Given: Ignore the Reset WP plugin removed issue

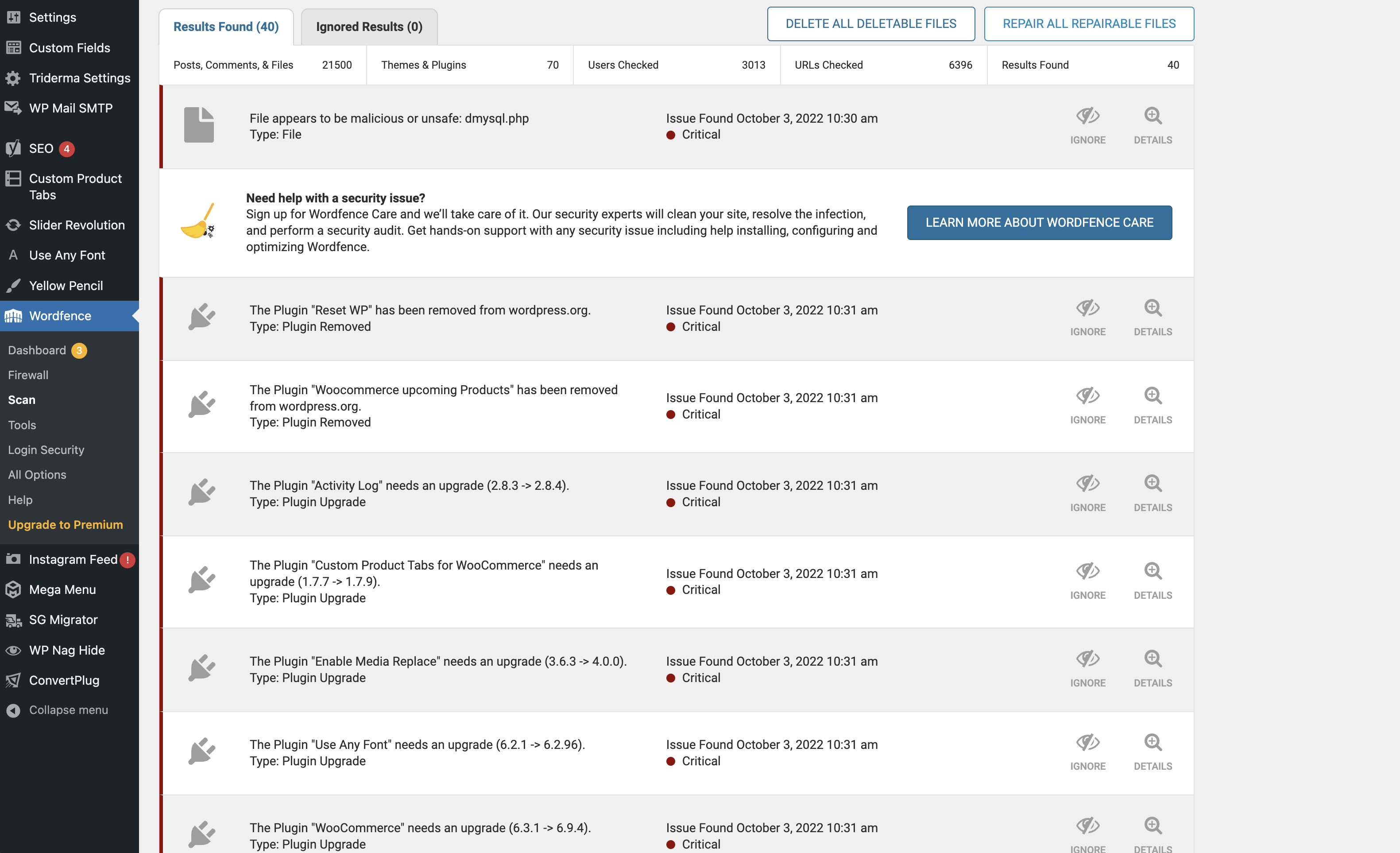Looking at the screenshot, I should click(x=1087, y=318).
